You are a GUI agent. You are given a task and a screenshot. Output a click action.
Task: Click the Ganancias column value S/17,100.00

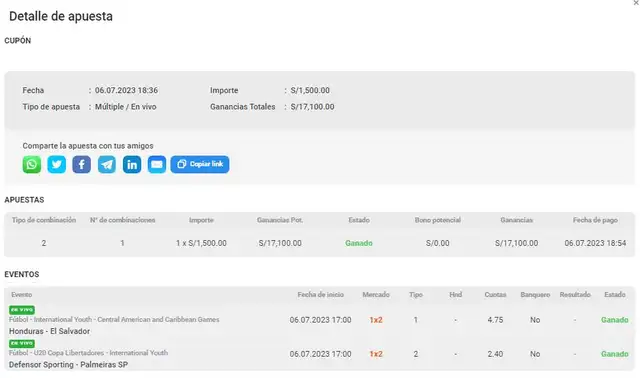tap(516, 243)
